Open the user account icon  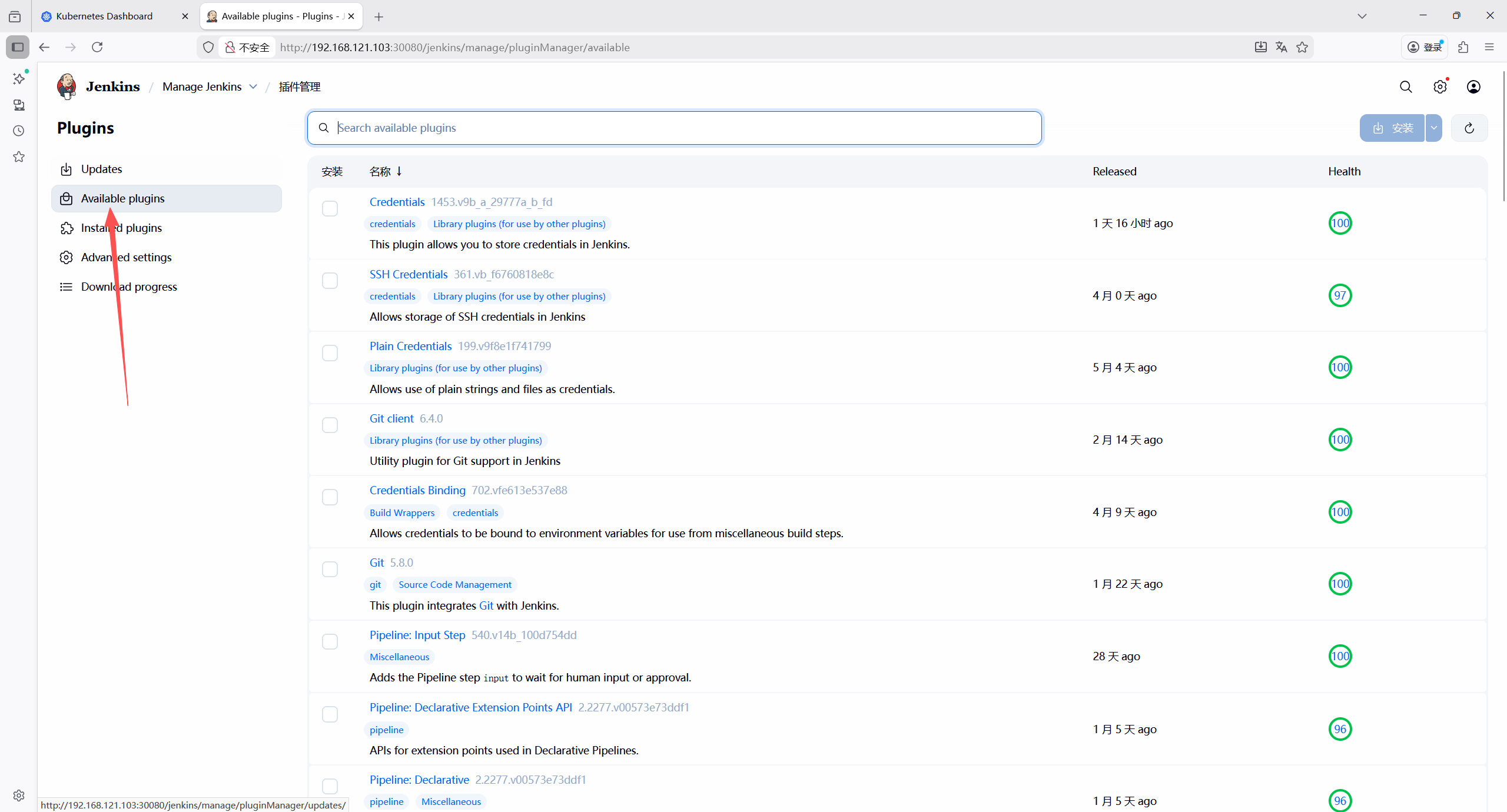1473,87
